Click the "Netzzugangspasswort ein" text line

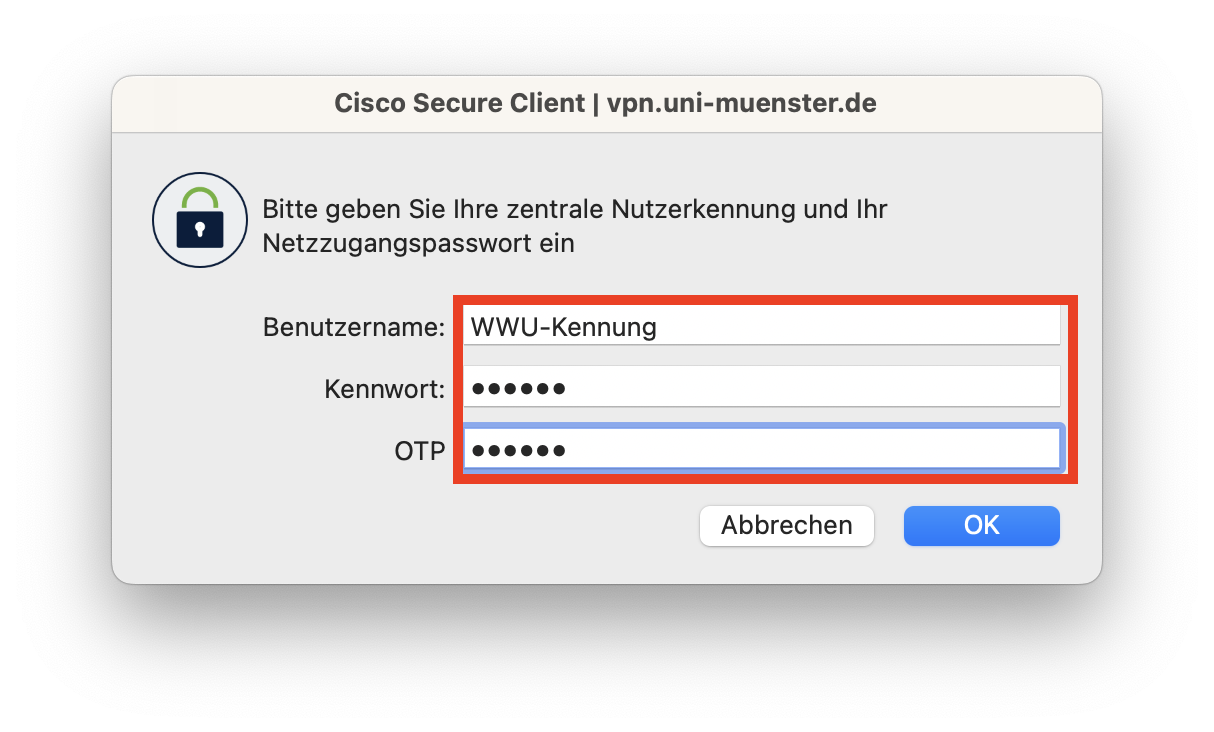point(418,243)
